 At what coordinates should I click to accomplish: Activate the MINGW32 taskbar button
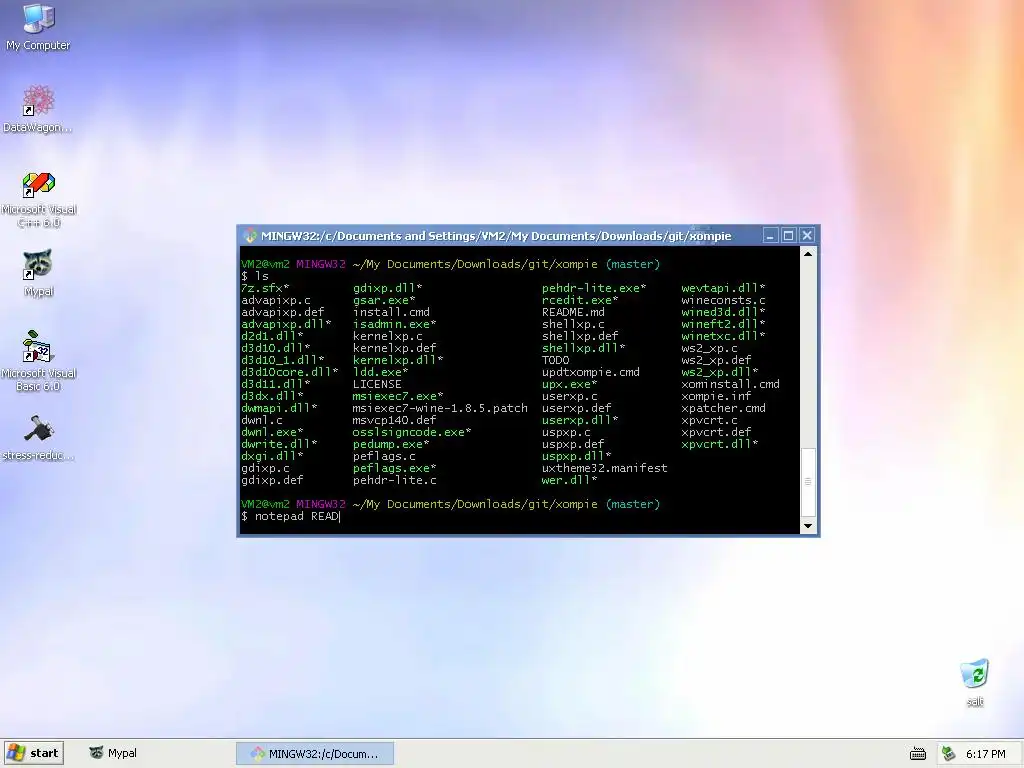pyautogui.click(x=315, y=754)
